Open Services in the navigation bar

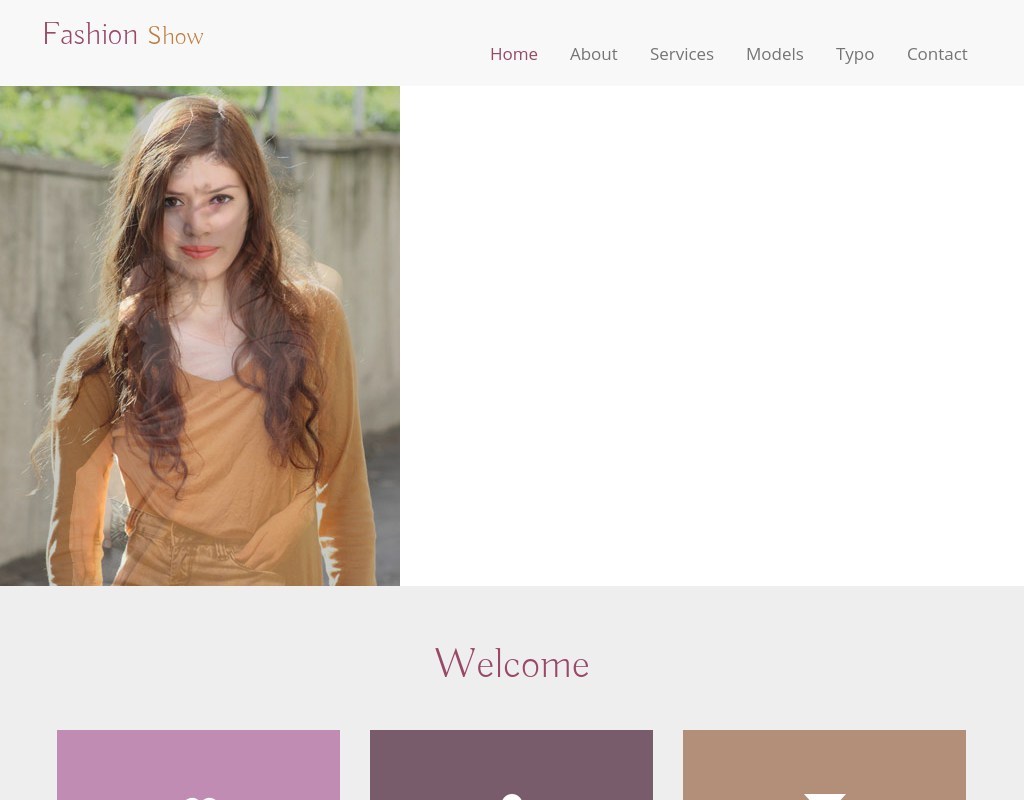(x=681, y=54)
